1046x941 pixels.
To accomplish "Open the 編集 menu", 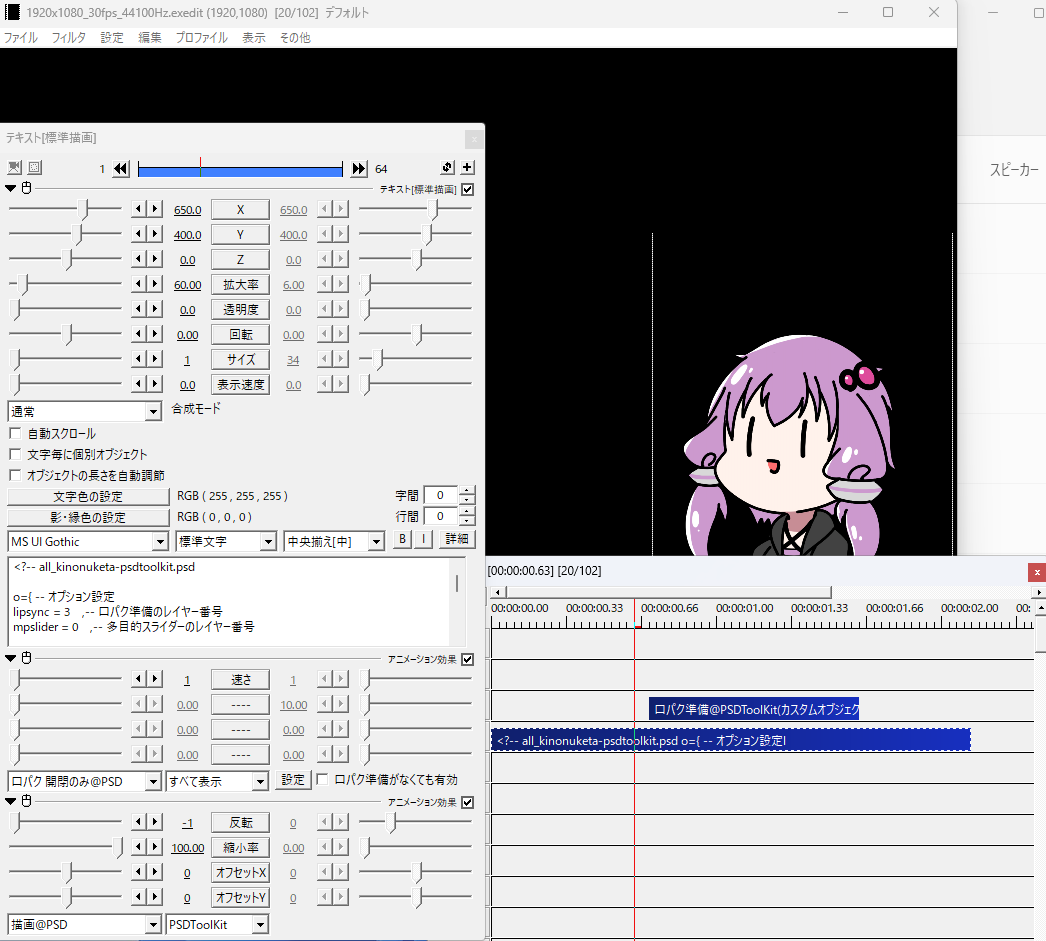I will (x=149, y=37).
